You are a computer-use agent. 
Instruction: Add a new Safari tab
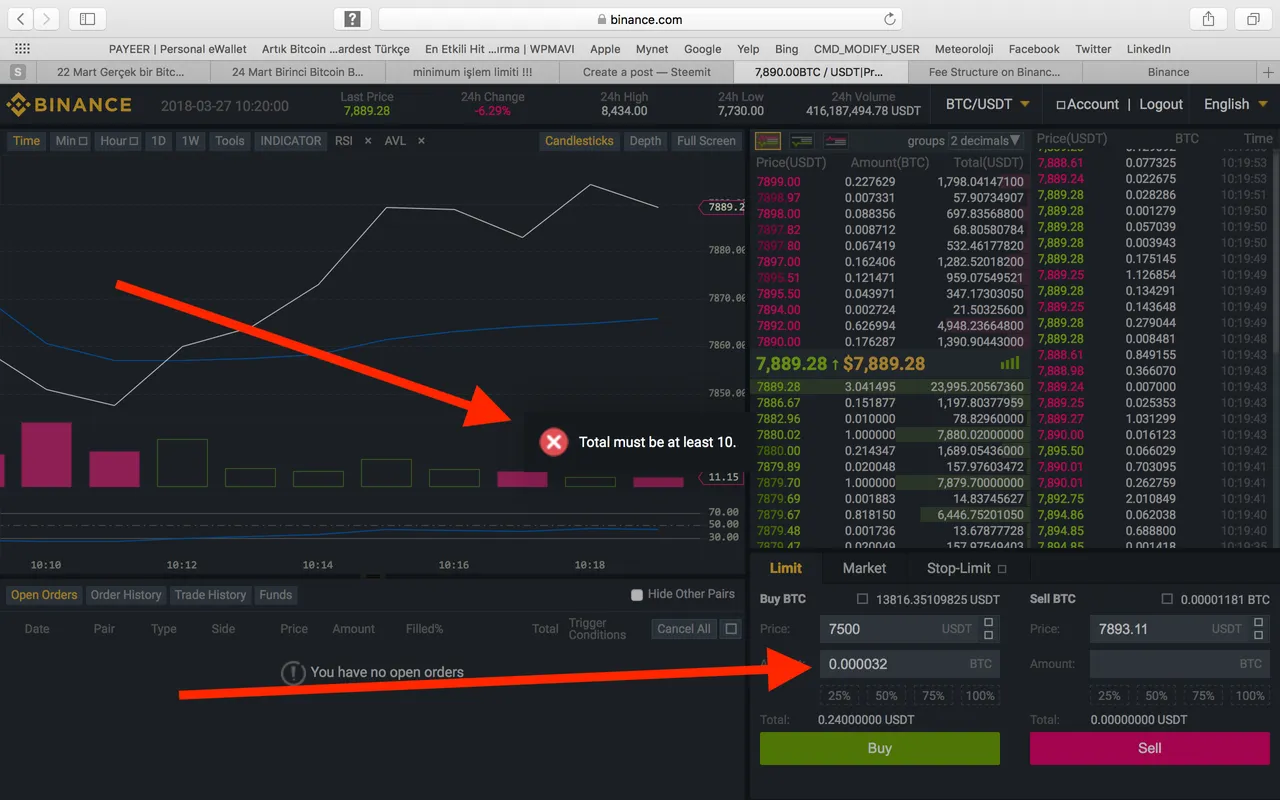coord(1268,72)
